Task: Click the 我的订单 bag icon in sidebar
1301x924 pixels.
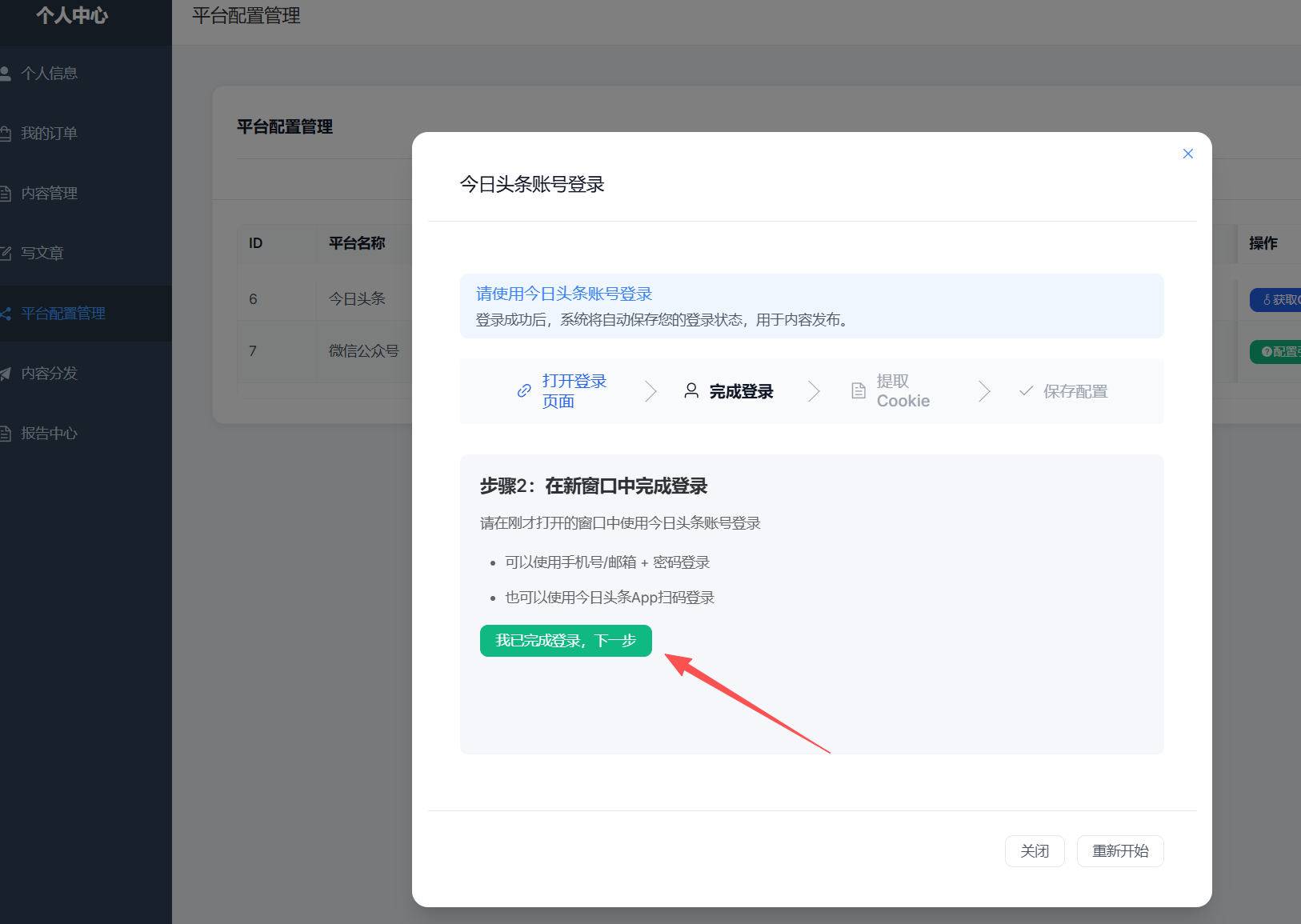Action: (6, 134)
